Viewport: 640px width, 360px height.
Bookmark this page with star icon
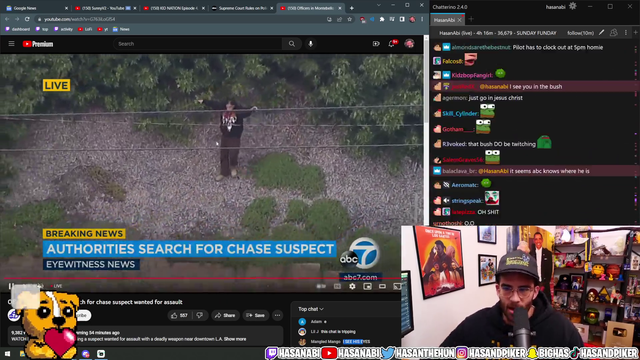pyautogui.click(x=349, y=19)
